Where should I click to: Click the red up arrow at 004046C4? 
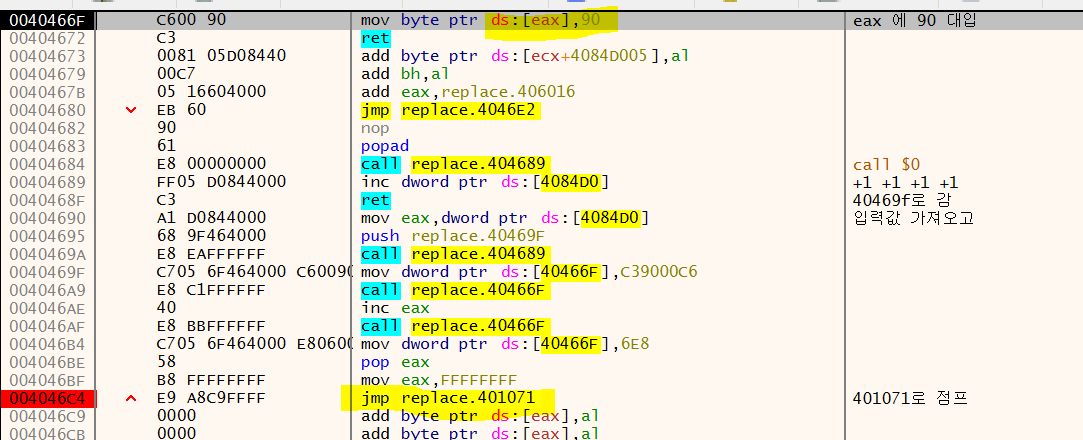pyautogui.click(x=131, y=398)
